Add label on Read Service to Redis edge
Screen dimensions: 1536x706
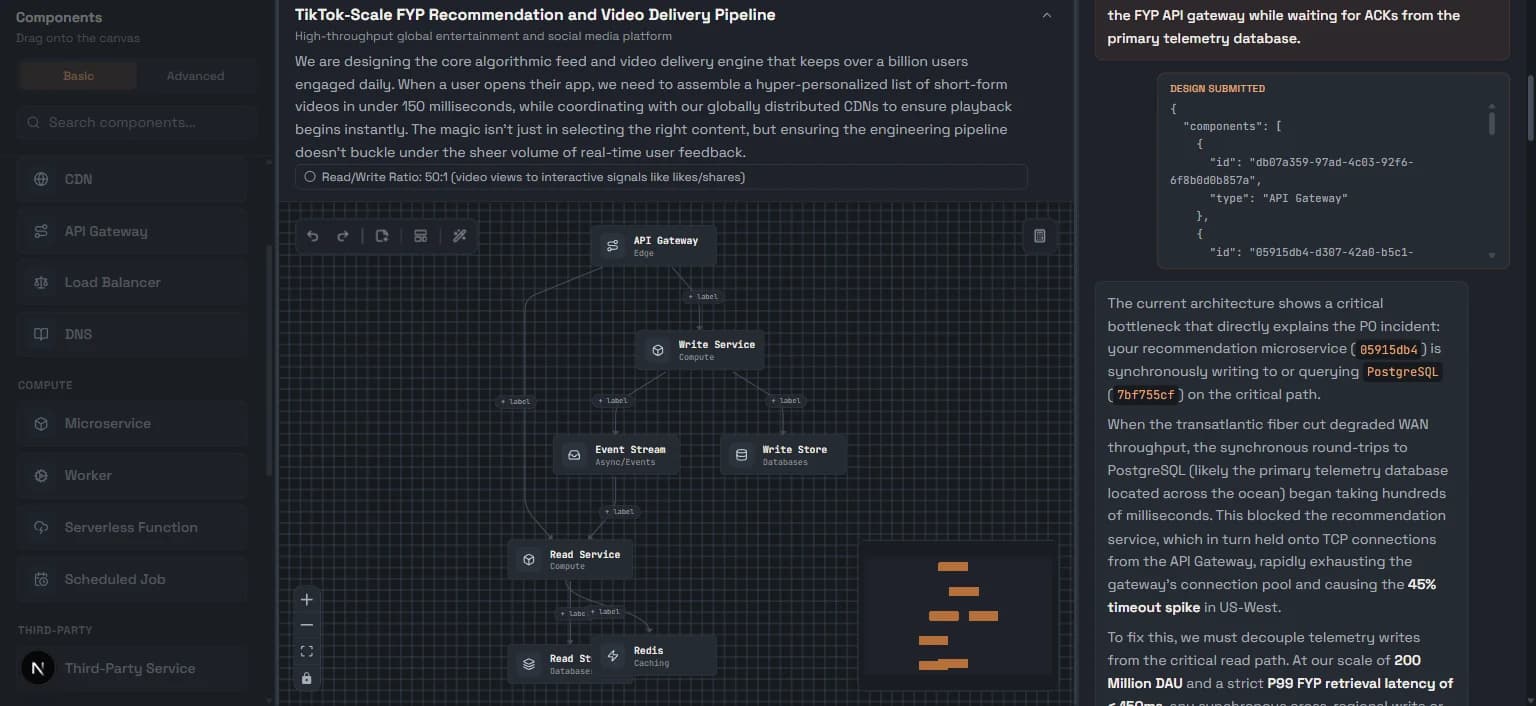(x=605, y=611)
